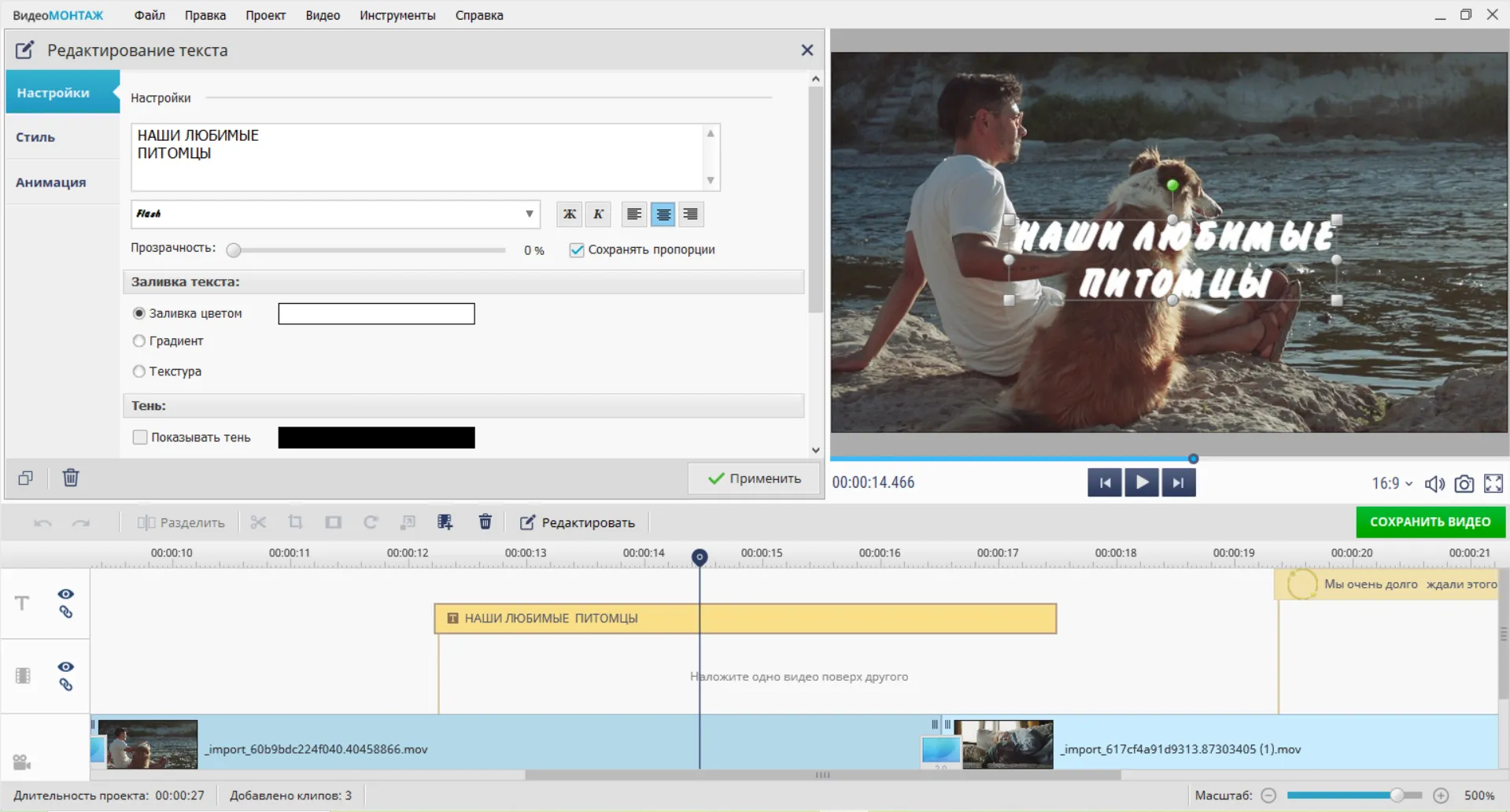Click the preview progress bar handle
Screen dimensions: 1510x812
click(x=1193, y=458)
